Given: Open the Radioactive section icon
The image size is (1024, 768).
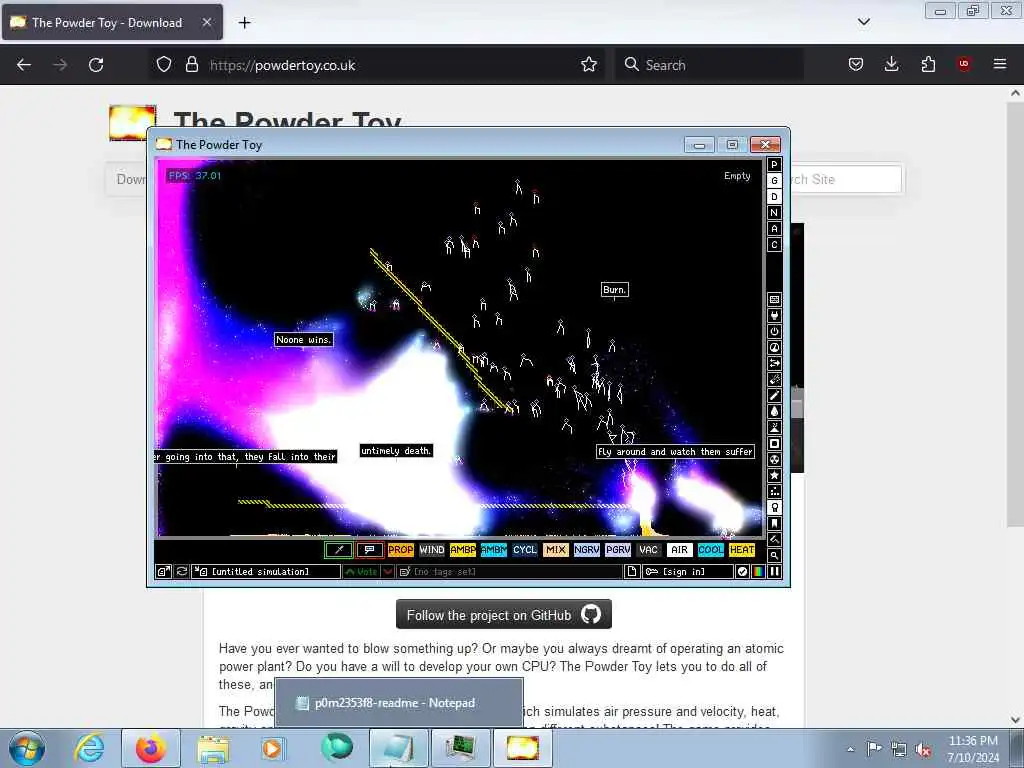Looking at the screenshot, I should (774, 459).
